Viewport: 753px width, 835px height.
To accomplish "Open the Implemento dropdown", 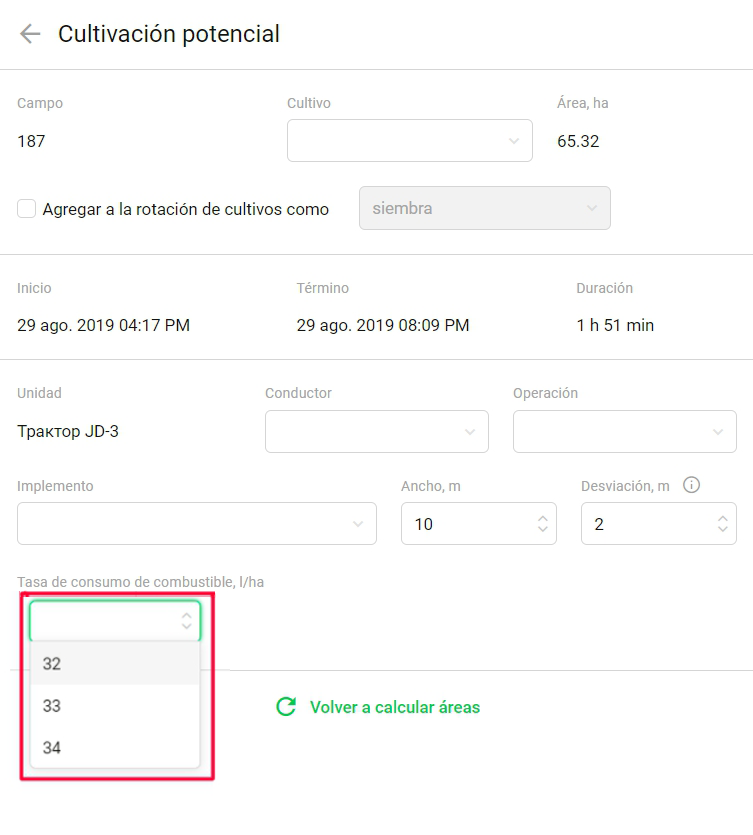I will [x=197, y=523].
